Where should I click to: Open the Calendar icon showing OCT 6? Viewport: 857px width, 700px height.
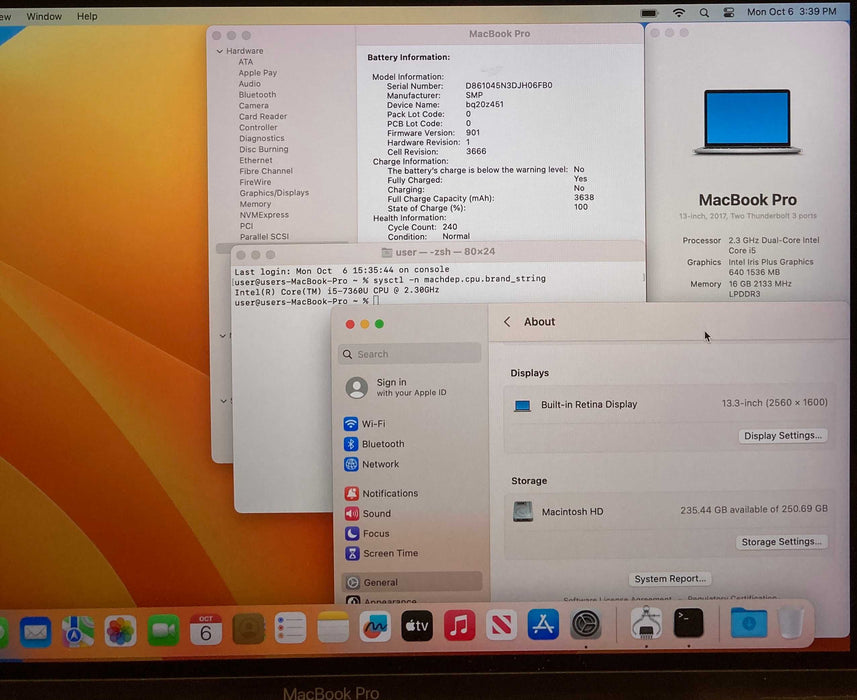point(206,629)
